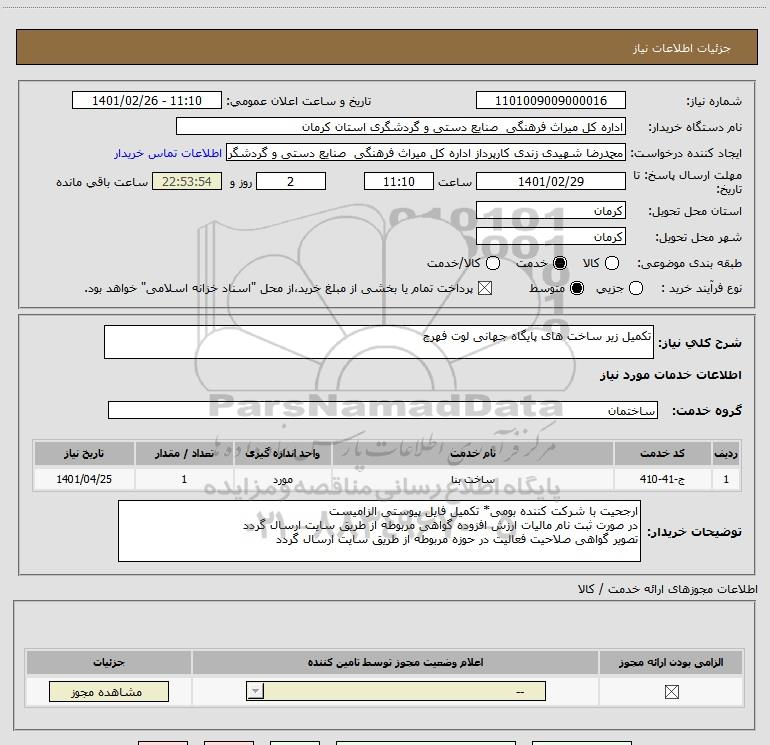
Task: Click the اطلاعات خدمات مورد نیاز heading
Action: click(x=670, y=375)
